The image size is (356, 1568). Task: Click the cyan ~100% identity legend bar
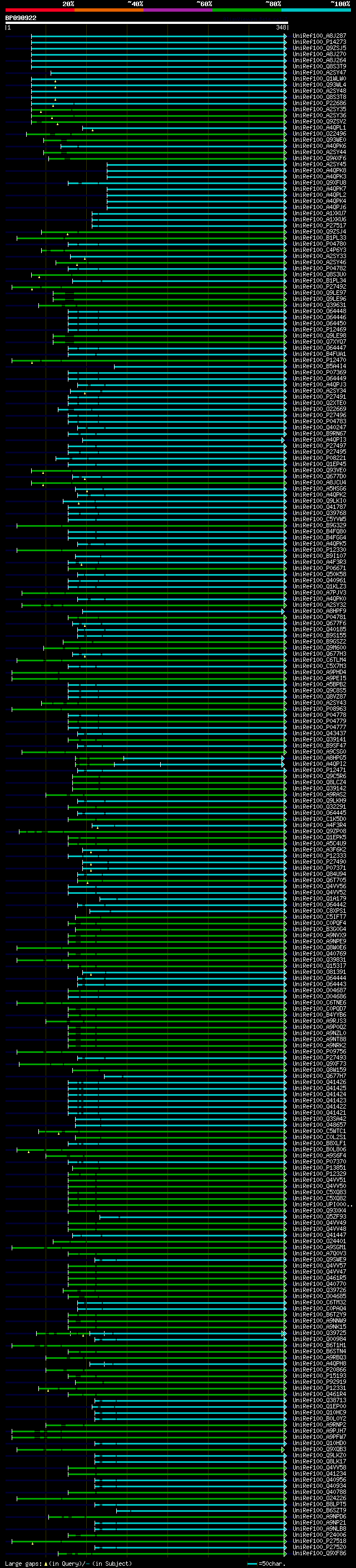[316, 10]
